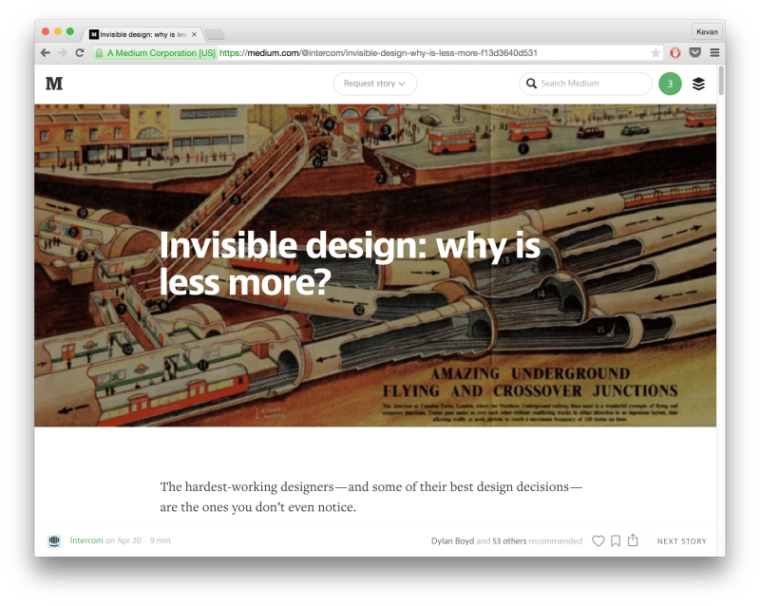The height and width of the screenshot is (606, 760).
Task: Open the Kevan profile switcher
Action: 706,32
